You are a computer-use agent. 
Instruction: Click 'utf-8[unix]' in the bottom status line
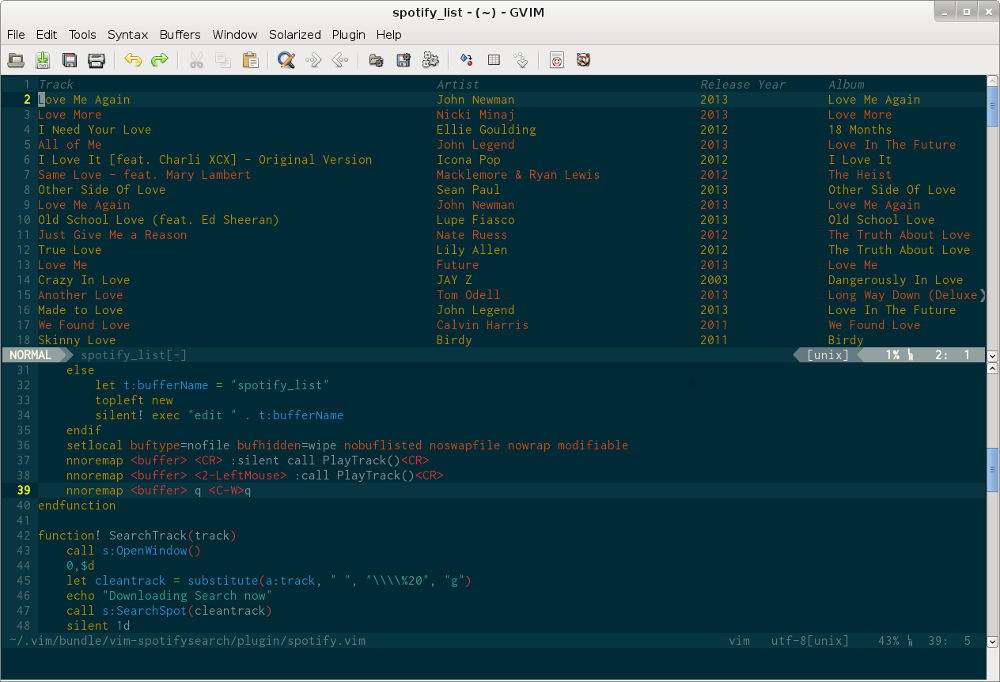point(810,641)
